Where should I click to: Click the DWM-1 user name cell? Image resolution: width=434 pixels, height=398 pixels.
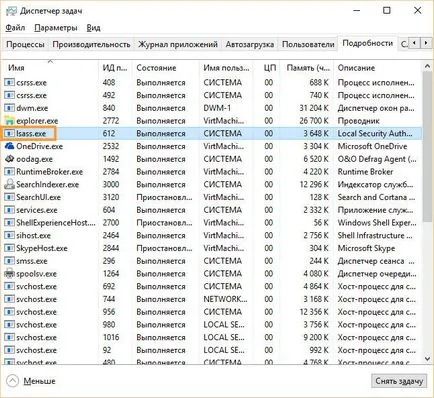(217, 108)
